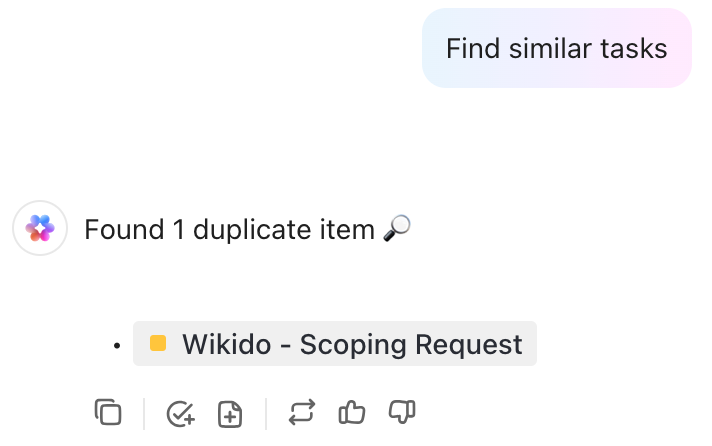Click the magnifying glass emoji after duplicate item

[x=397, y=228]
